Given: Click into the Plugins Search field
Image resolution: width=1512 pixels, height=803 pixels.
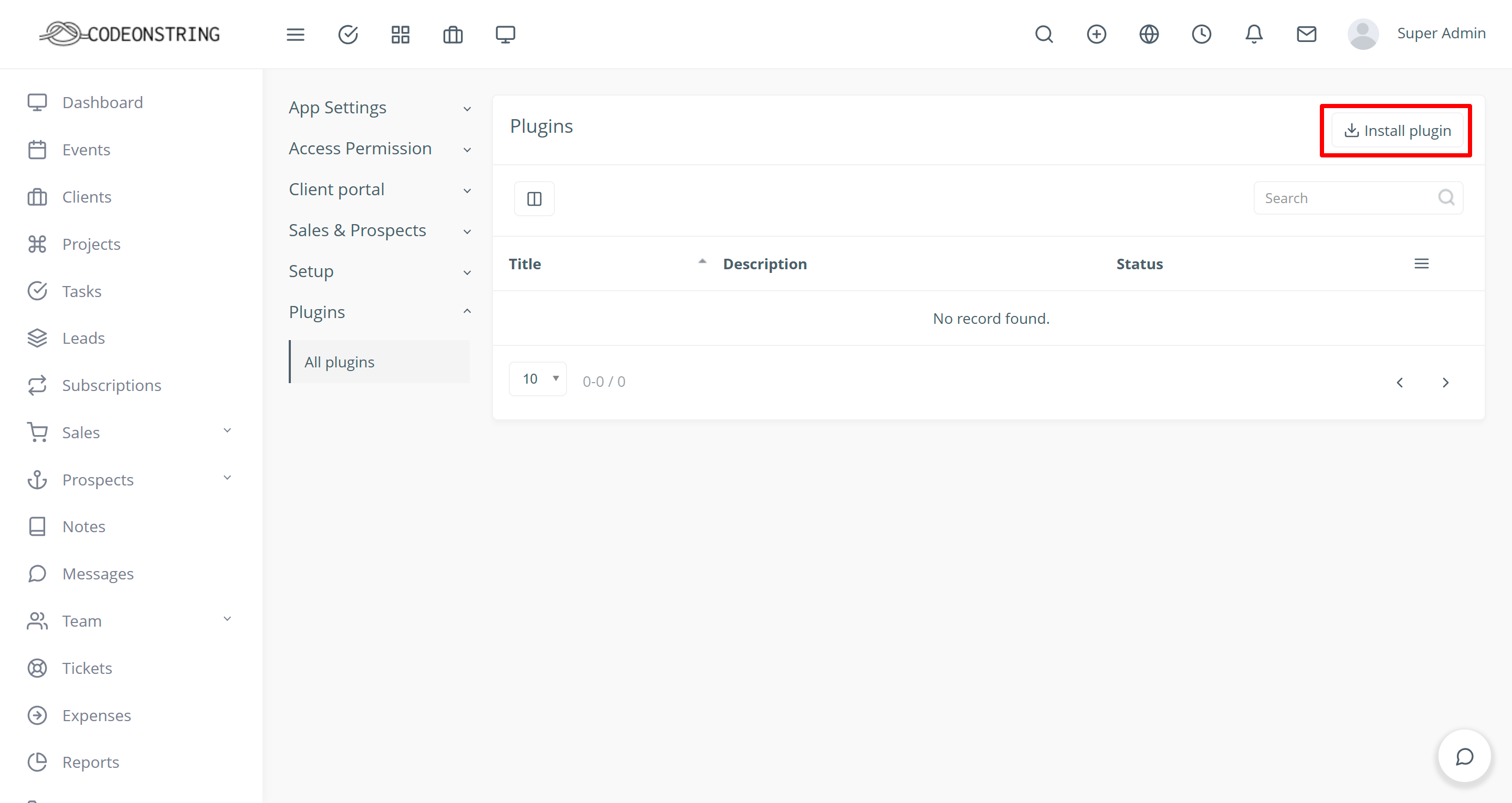Looking at the screenshot, I should tap(1358, 198).
